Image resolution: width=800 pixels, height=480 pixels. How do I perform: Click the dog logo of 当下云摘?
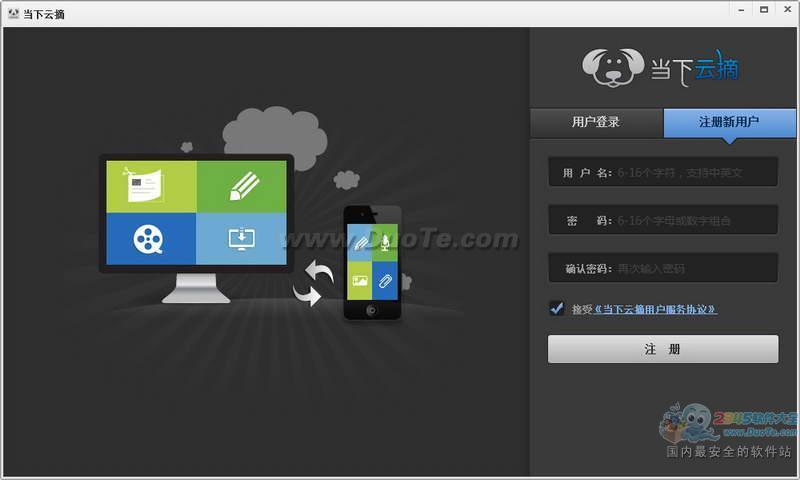click(613, 67)
